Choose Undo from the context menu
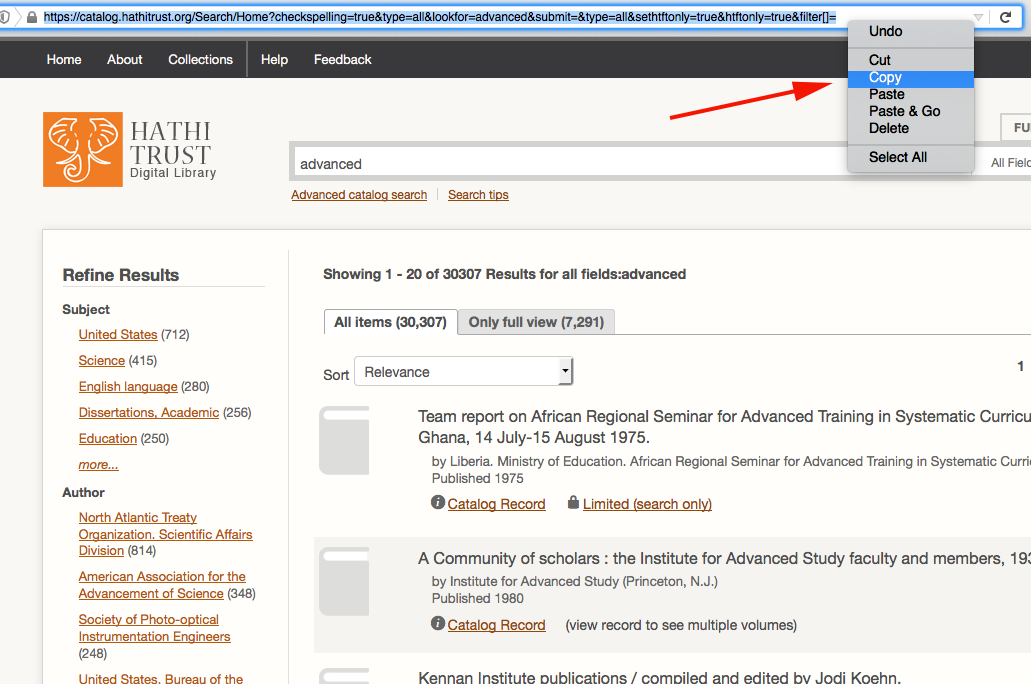Viewport: 1031px width, 684px height. pyautogui.click(x=911, y=31)
